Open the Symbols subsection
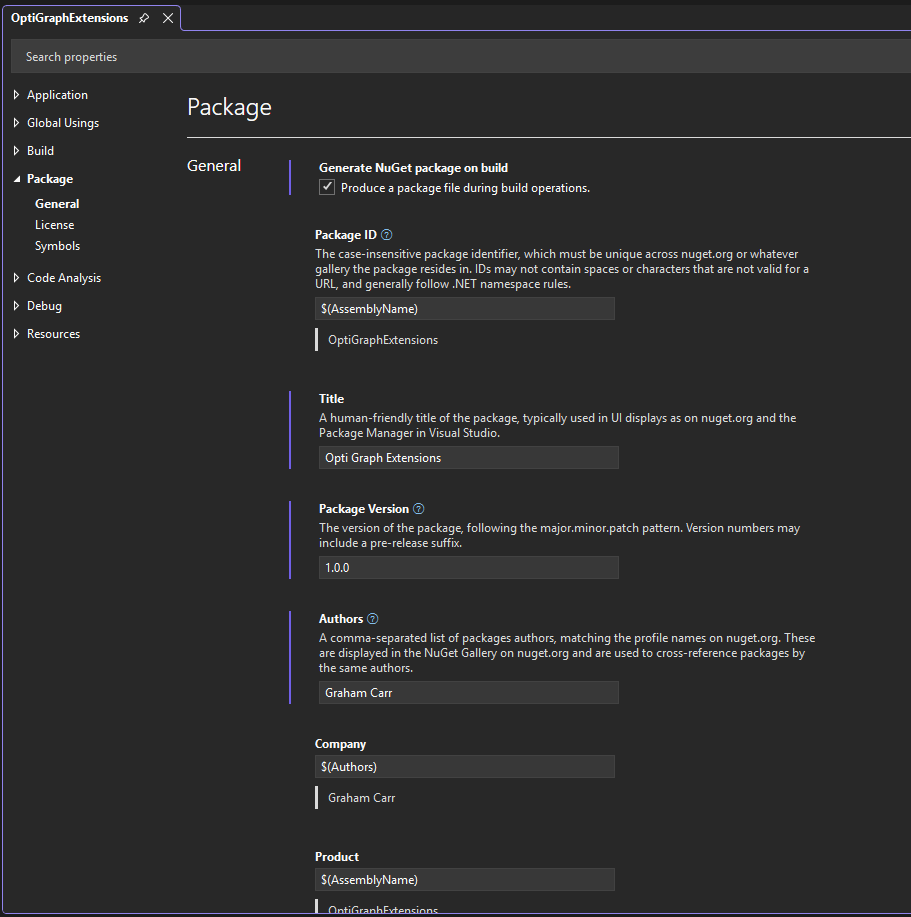 pos(57,246)
